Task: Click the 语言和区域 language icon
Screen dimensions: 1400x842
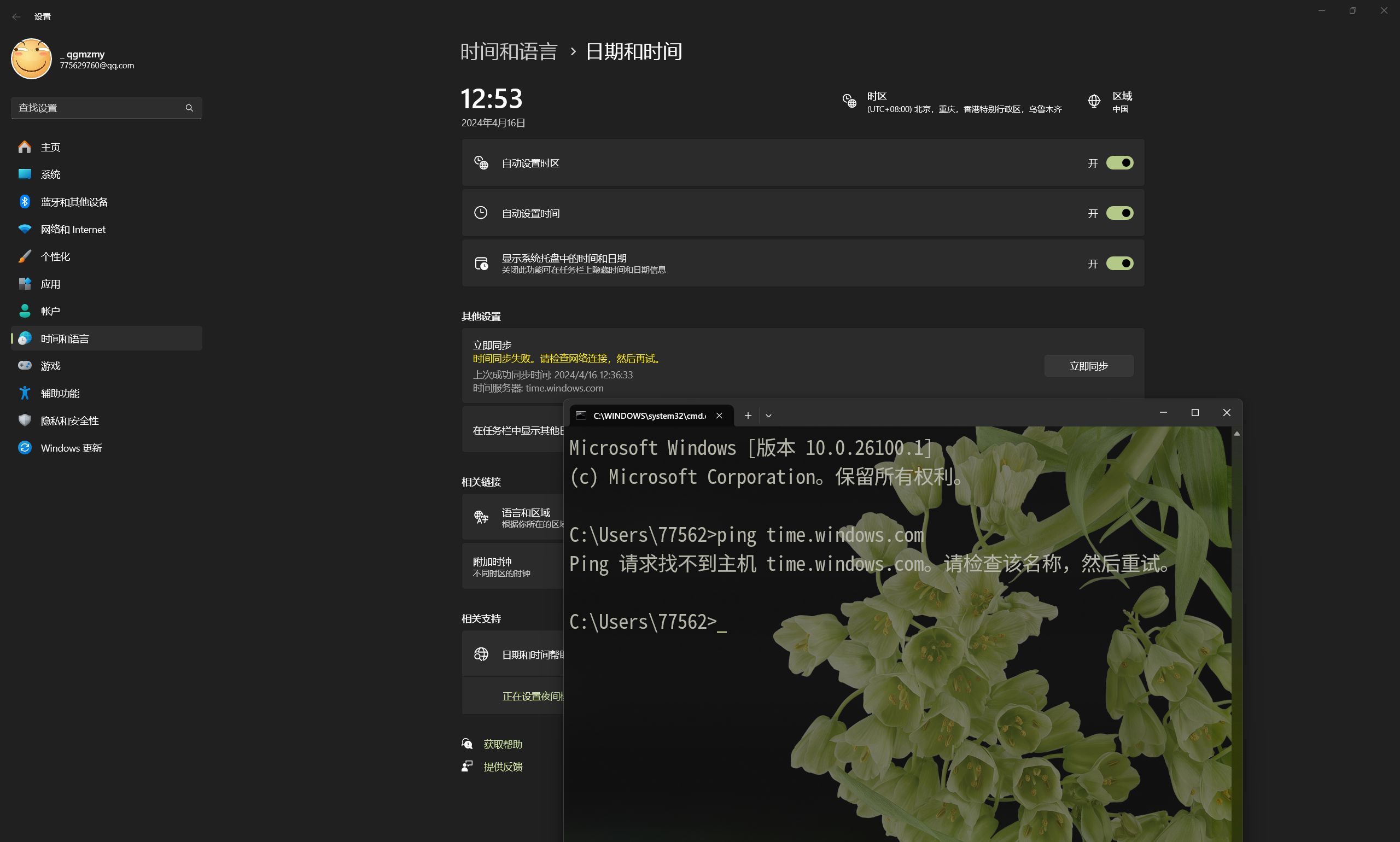Action: pyautogui.click(x=481, y=517)
